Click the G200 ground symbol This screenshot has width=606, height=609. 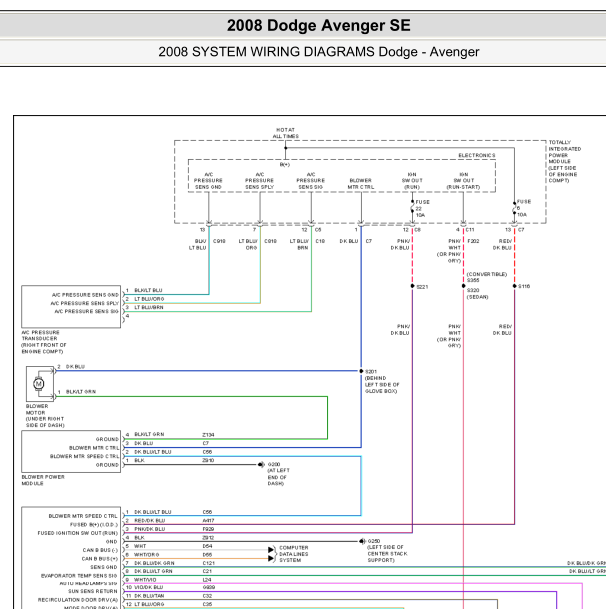pos(261,464)
